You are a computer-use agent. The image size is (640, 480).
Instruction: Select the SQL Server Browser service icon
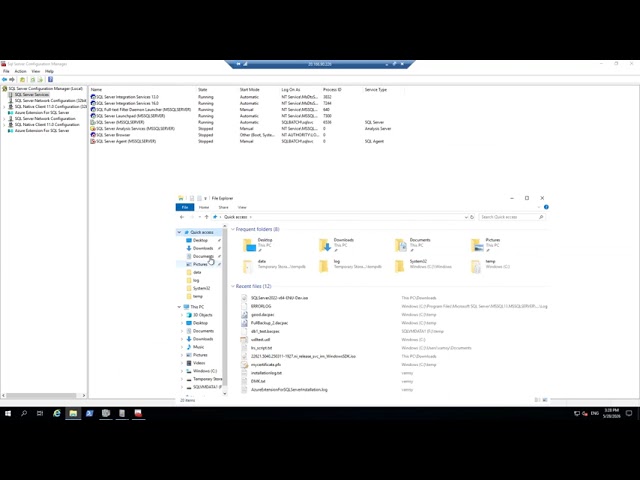tap(93, 135)
